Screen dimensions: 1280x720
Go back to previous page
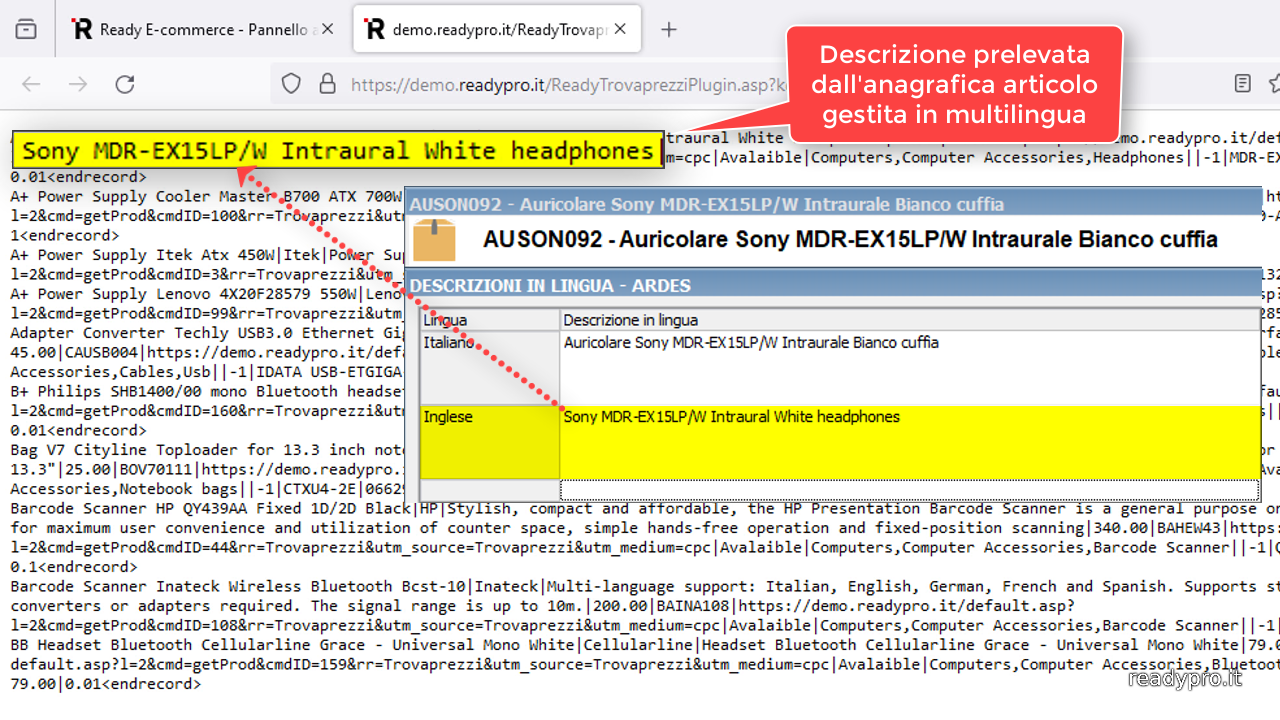click(31, 84)
